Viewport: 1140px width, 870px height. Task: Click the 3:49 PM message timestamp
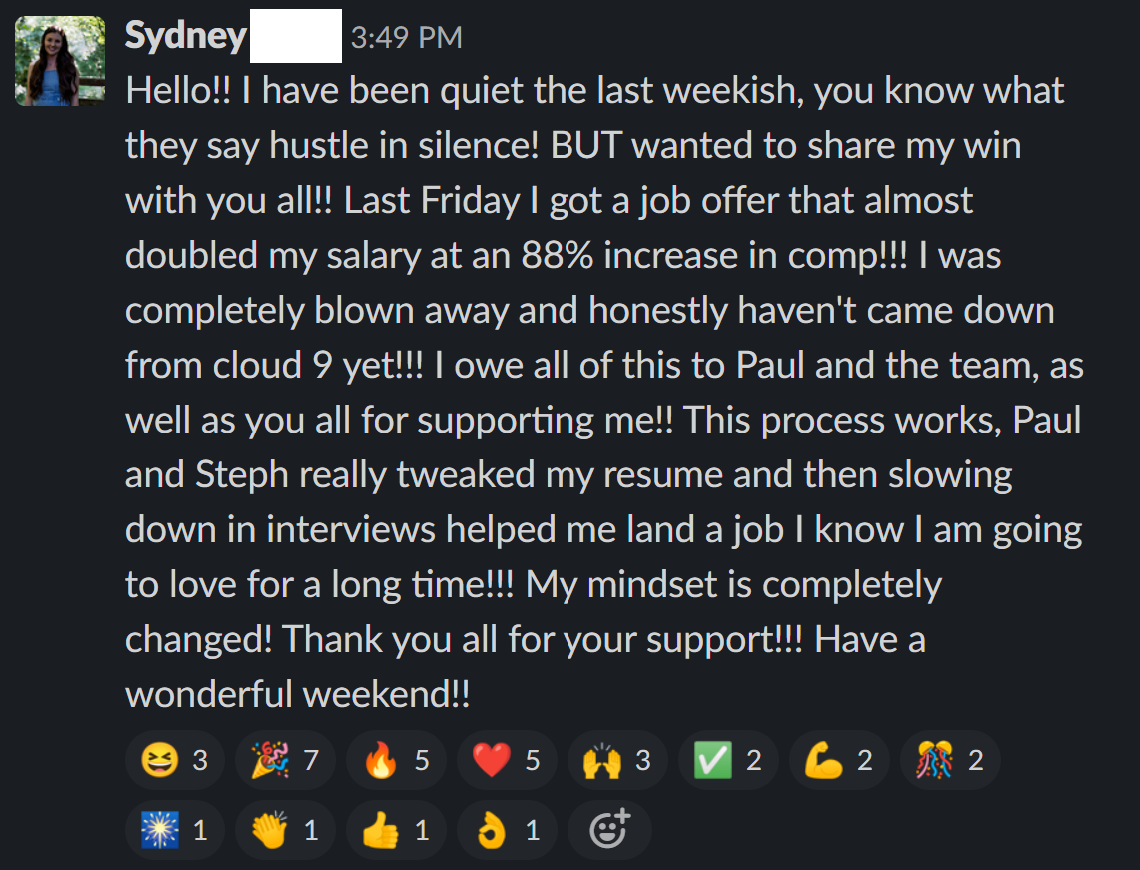point(407,38)
